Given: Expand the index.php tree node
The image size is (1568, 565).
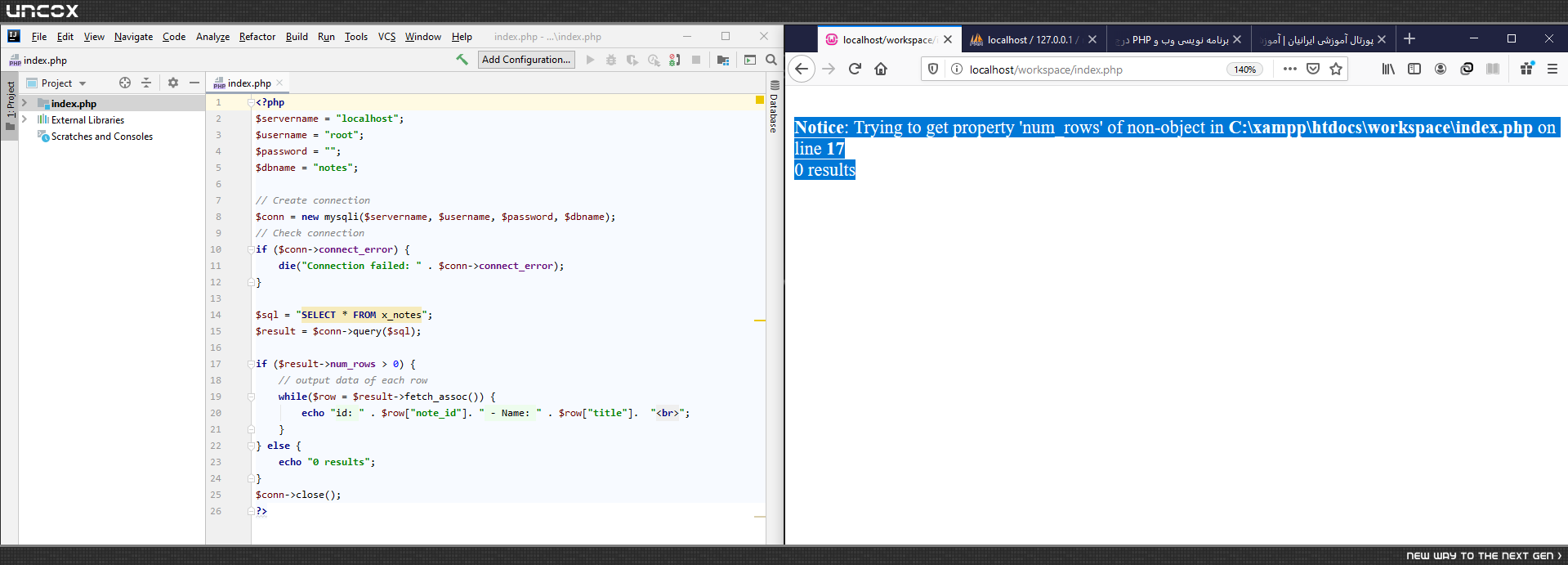Looking at the screenshot, I should point(25,103).
